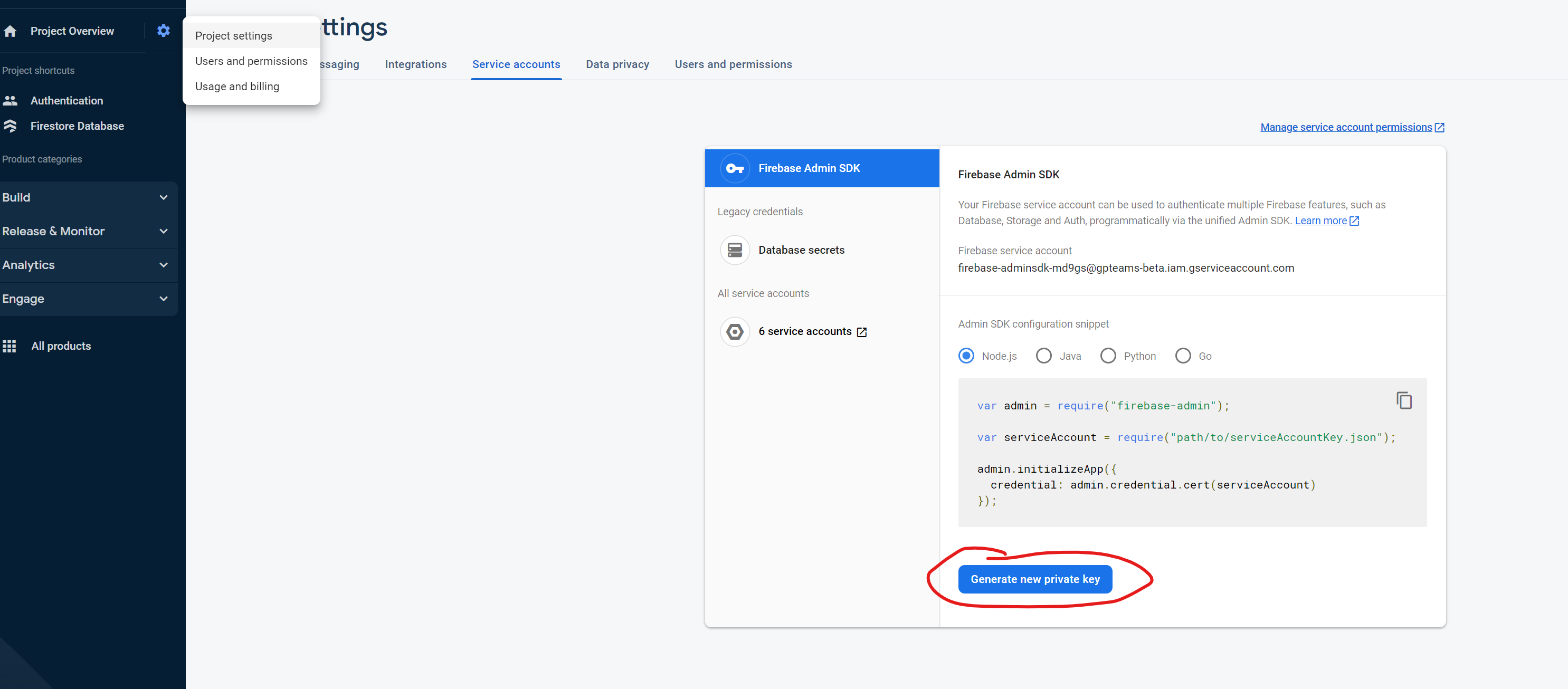Switch to the Service accounts tab
The height and width of the screenshot is (689, 1568).
click(516, 64)
